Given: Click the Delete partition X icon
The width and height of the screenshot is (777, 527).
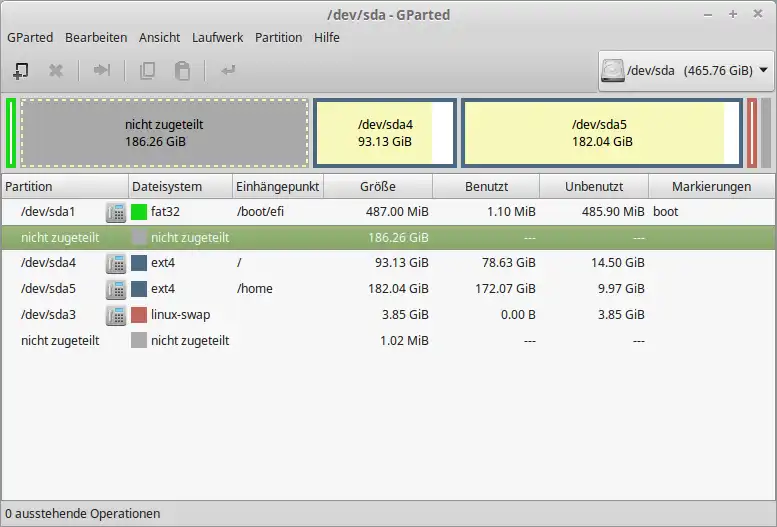Looking at the screenshot, I should pos(56,71).
